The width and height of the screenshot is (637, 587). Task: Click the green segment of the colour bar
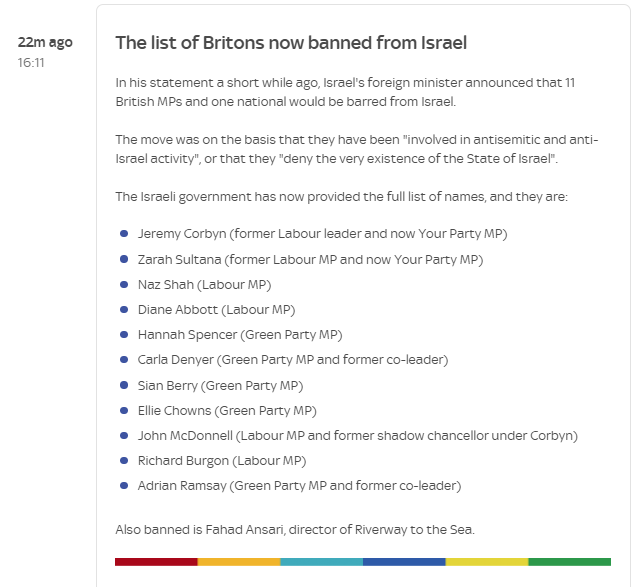pos(570,562)
